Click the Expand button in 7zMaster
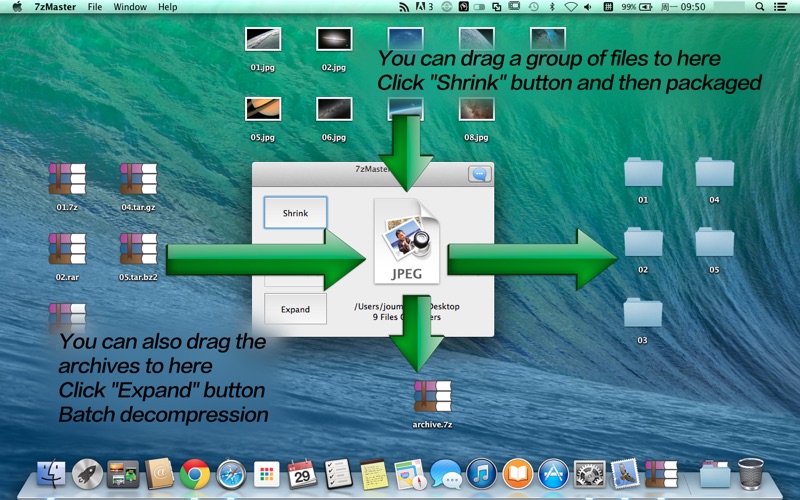Image resolution: width=800 pixels, height=500 pixels. pos(295,309)
